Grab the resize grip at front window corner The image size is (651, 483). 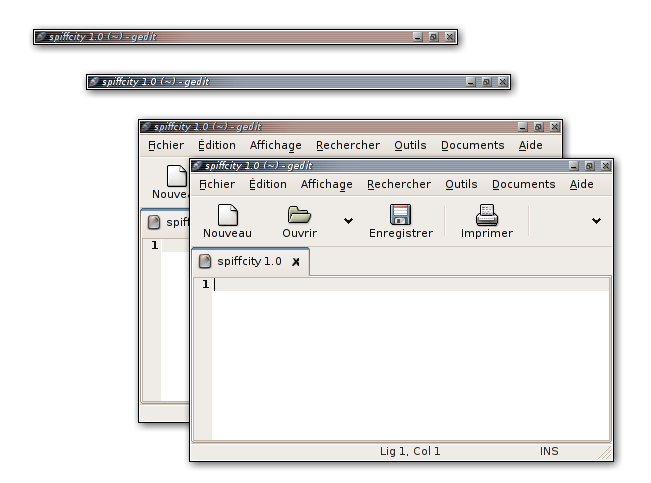click(605, 454)
